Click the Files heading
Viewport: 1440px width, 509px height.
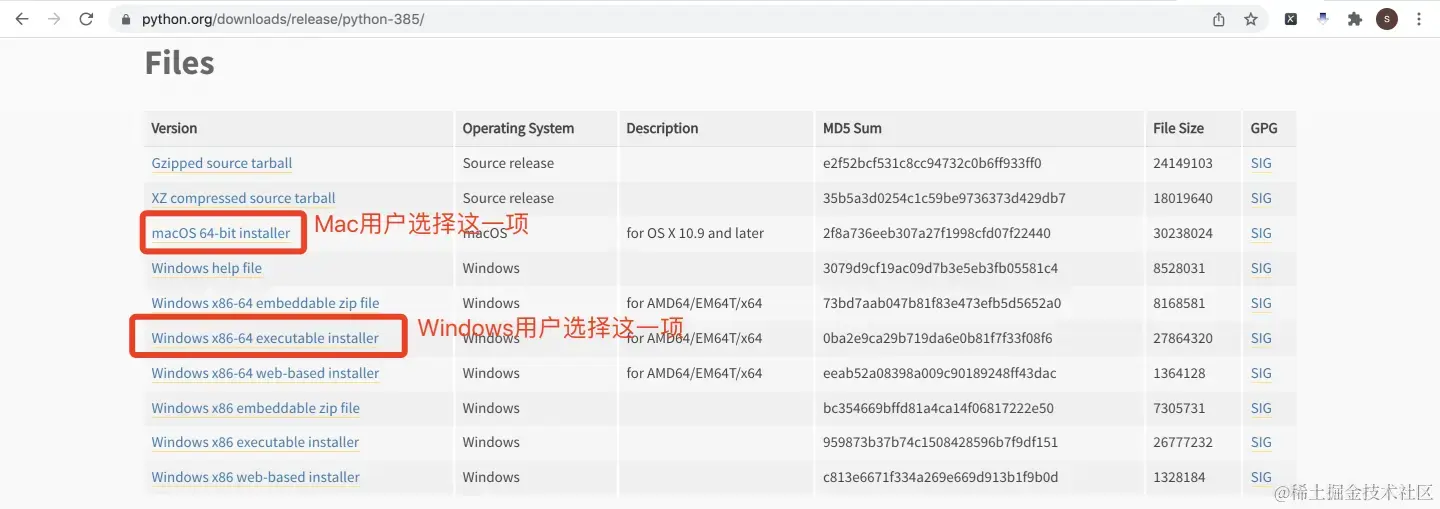180,63
